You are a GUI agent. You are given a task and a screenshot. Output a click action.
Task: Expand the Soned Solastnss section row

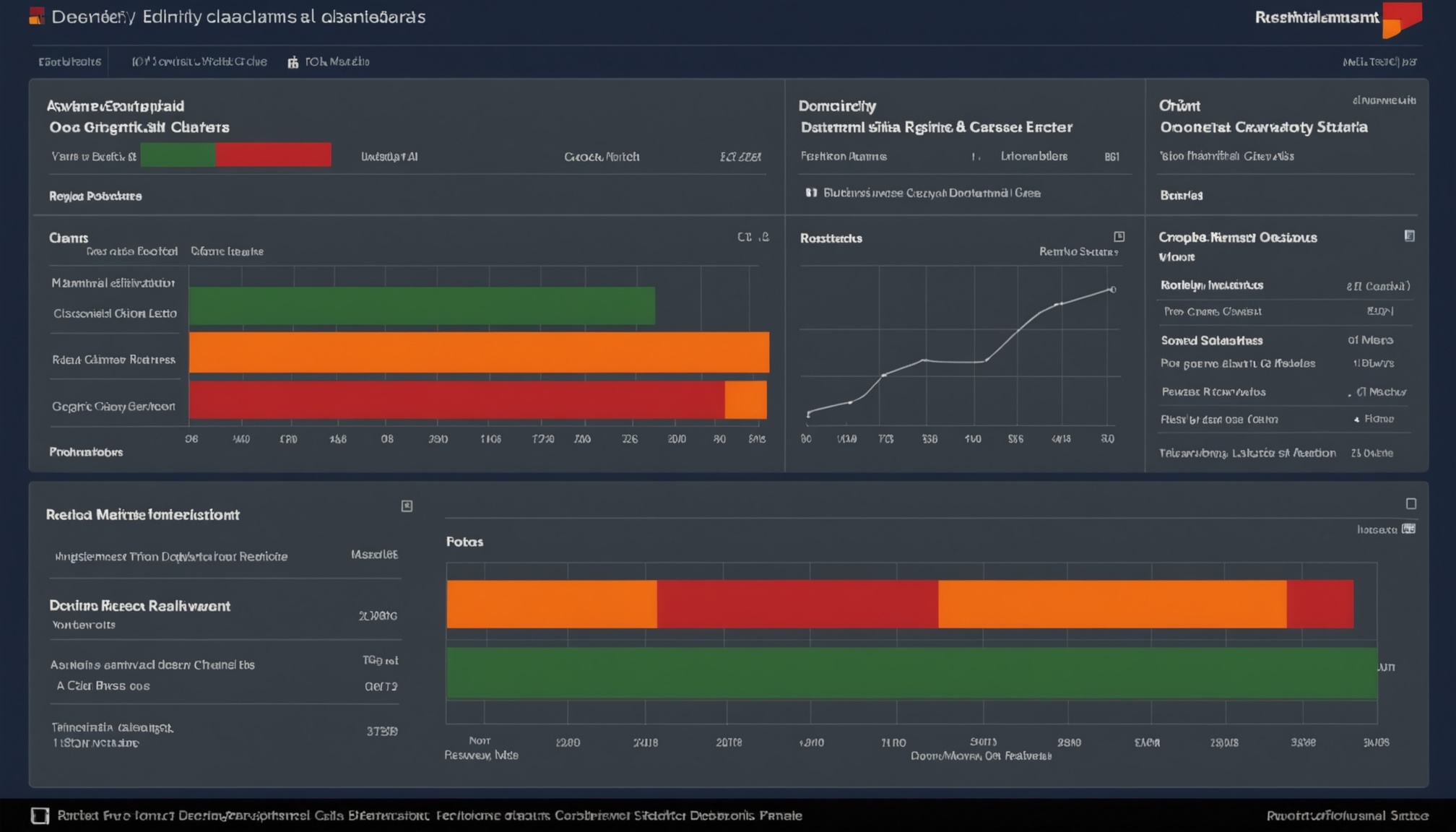(1285, 340)
